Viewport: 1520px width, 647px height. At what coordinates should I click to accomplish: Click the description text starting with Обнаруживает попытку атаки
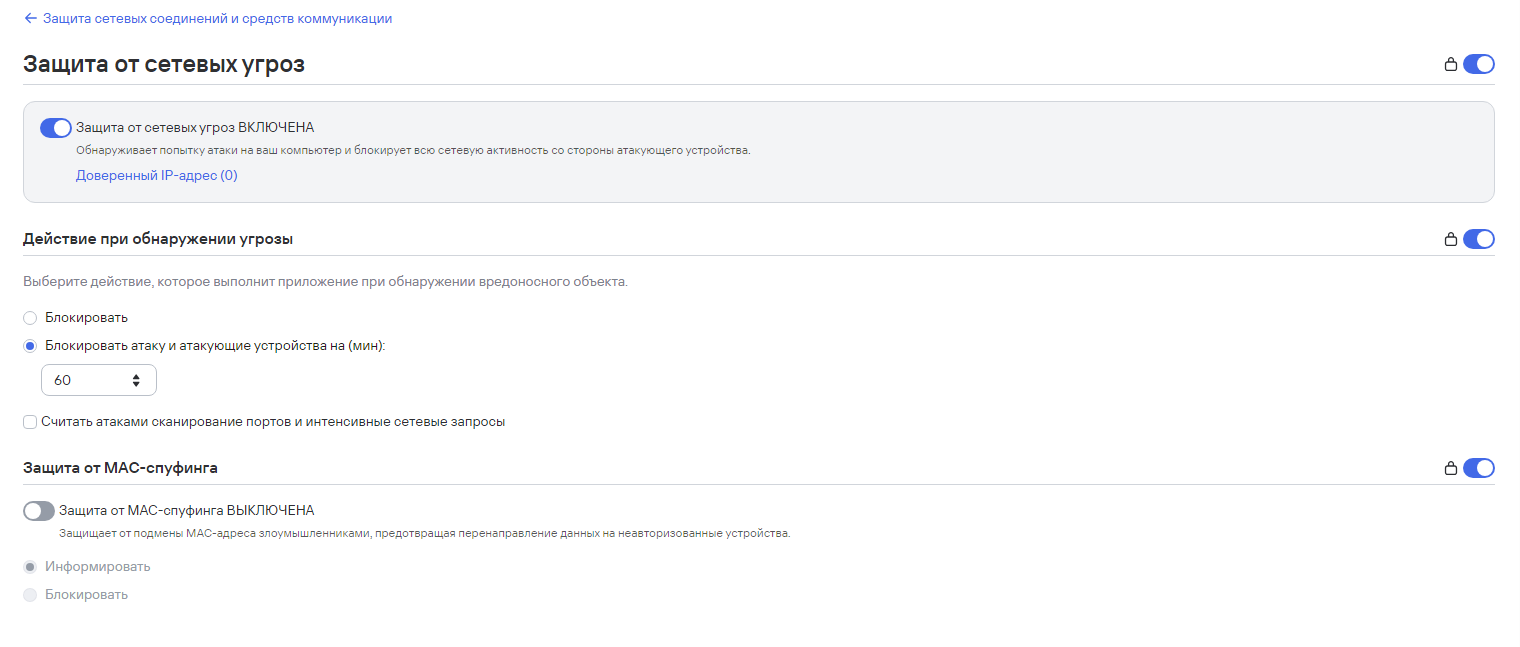413,151
